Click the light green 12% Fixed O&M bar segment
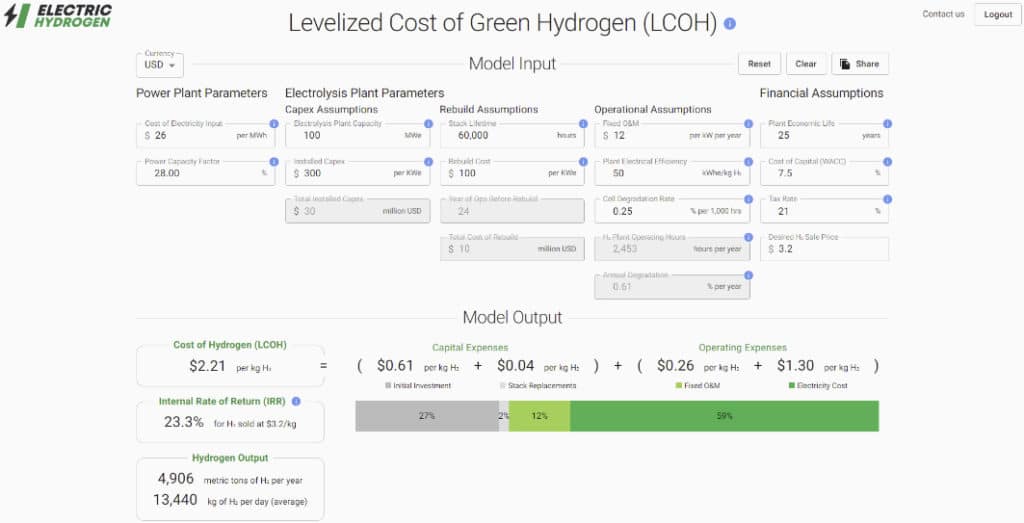Viewport: 1024px width, 523px height. coord(539,416)
